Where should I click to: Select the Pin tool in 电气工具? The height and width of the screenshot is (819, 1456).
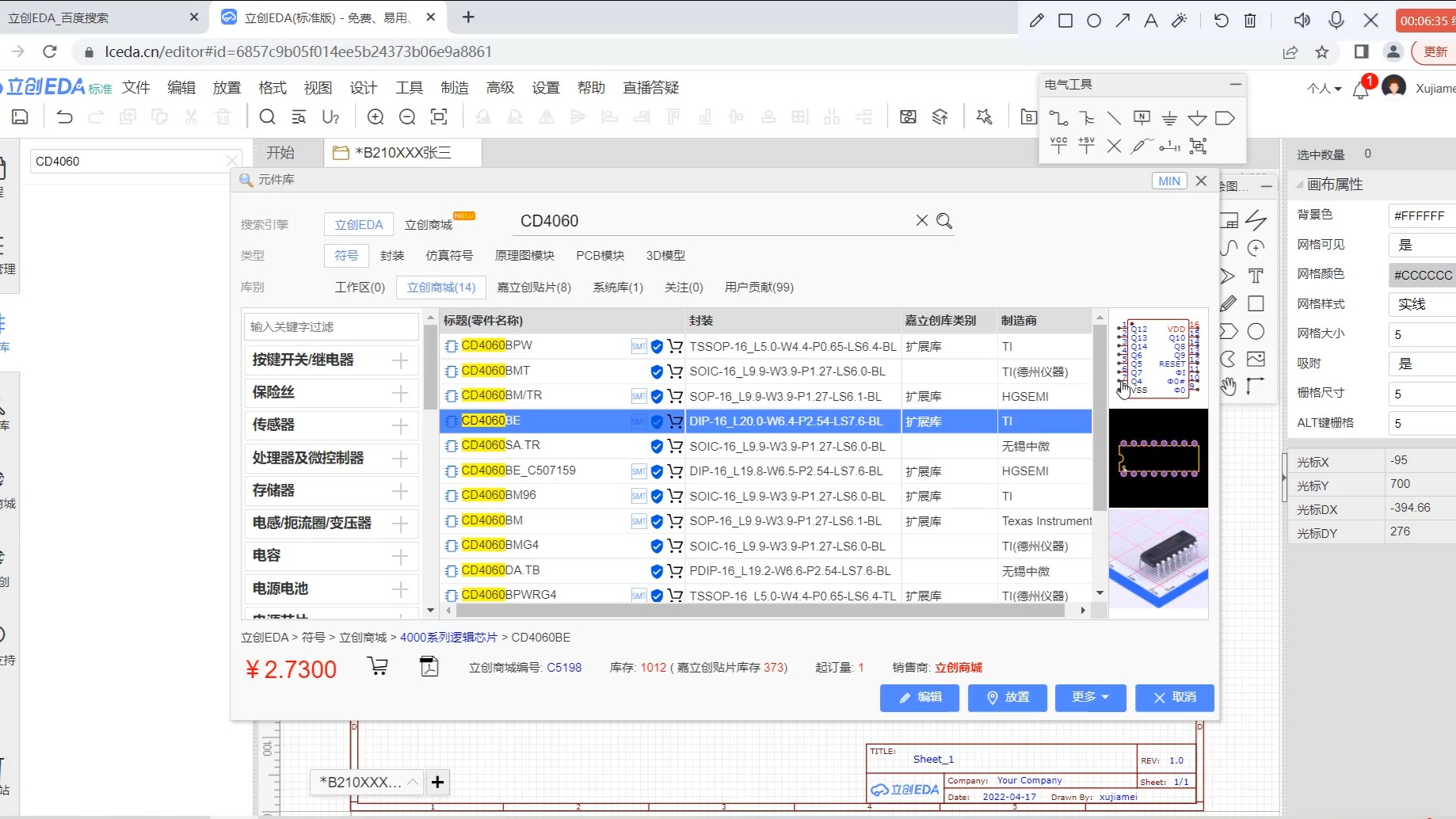[x=1169, y=146]
